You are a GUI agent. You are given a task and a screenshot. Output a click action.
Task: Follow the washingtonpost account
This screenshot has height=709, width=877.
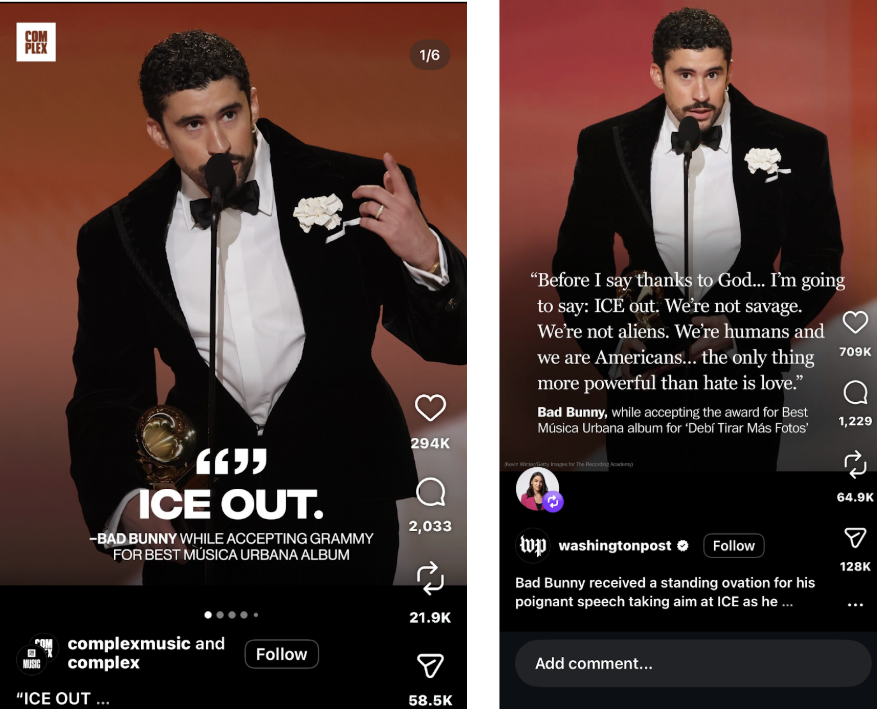733,546
